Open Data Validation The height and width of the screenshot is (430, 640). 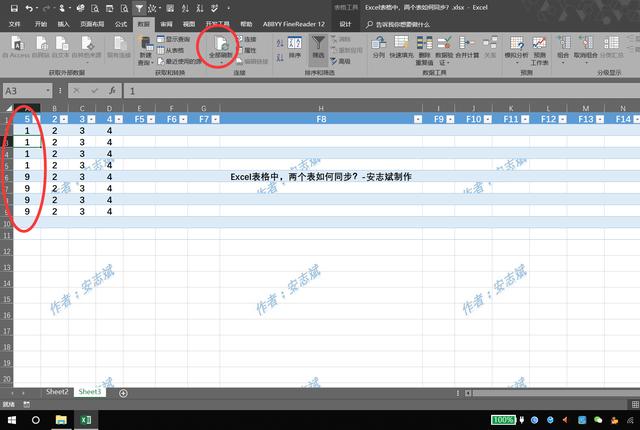click(444, 51)
